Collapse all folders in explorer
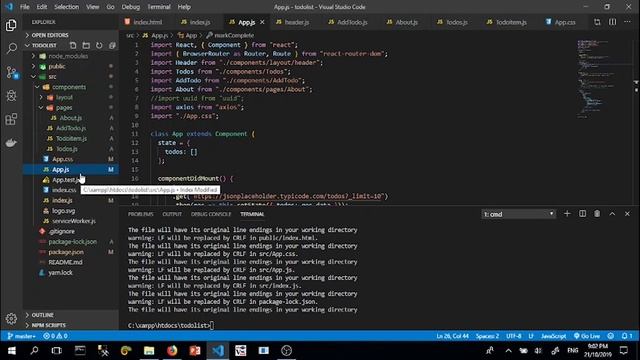Screen dimensions: 640x360 coord(112,45)
